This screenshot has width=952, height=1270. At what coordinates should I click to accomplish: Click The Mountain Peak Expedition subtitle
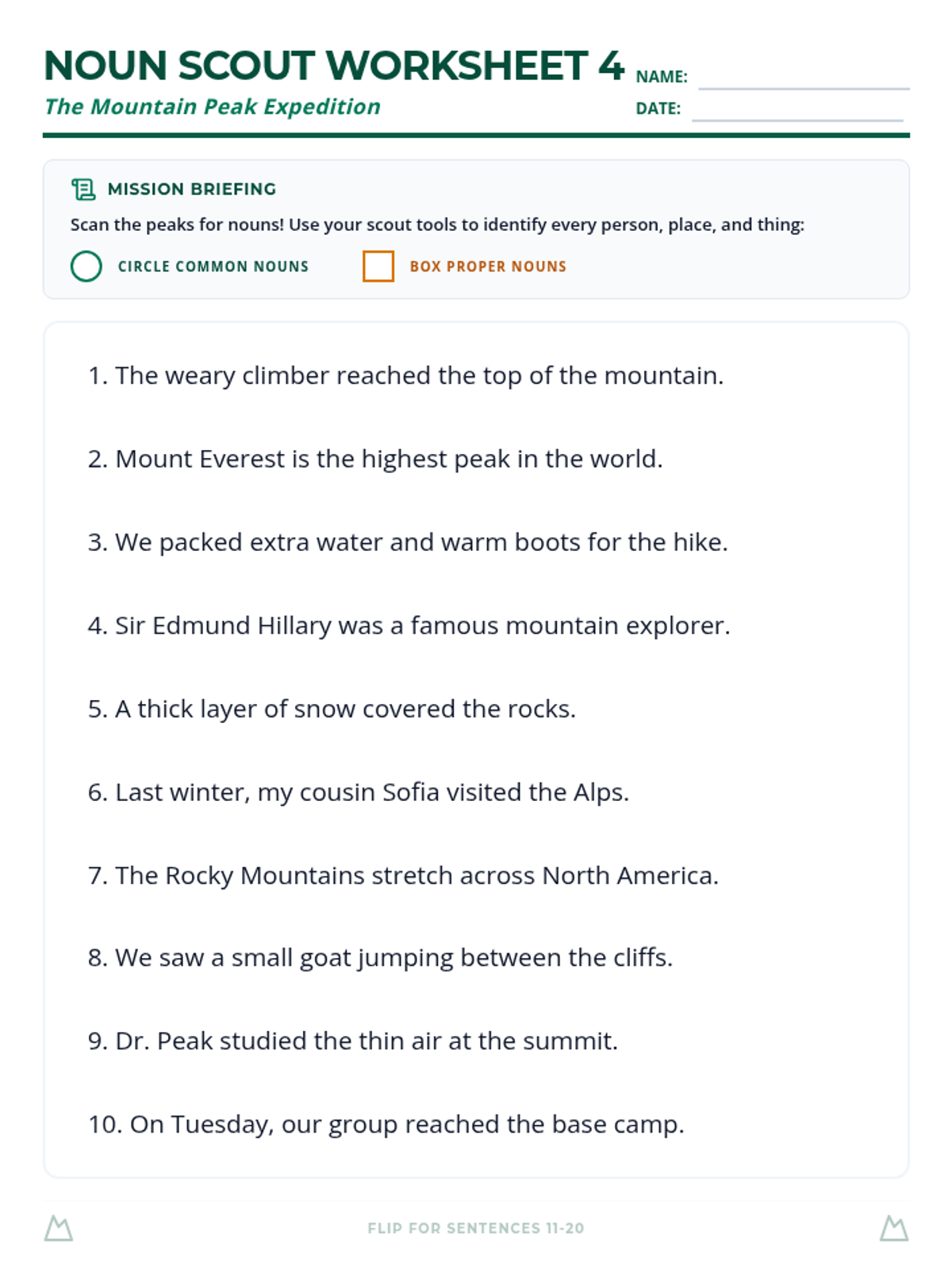pos(213,106)
